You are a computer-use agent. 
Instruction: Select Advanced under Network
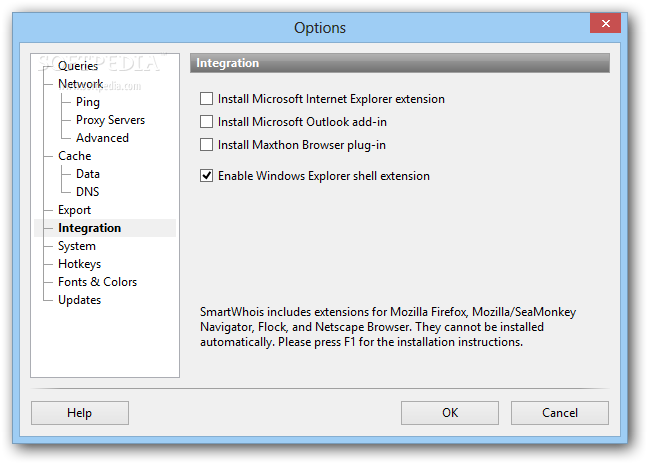102,138
